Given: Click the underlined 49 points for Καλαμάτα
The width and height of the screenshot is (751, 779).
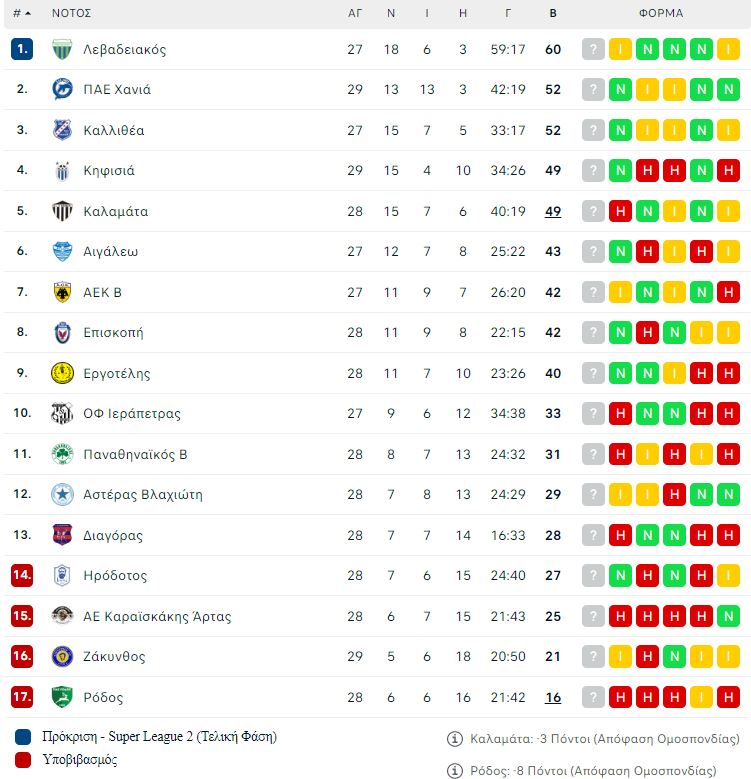Looking at the screenshot, I should pyautogui.click(x=553, y=211).
